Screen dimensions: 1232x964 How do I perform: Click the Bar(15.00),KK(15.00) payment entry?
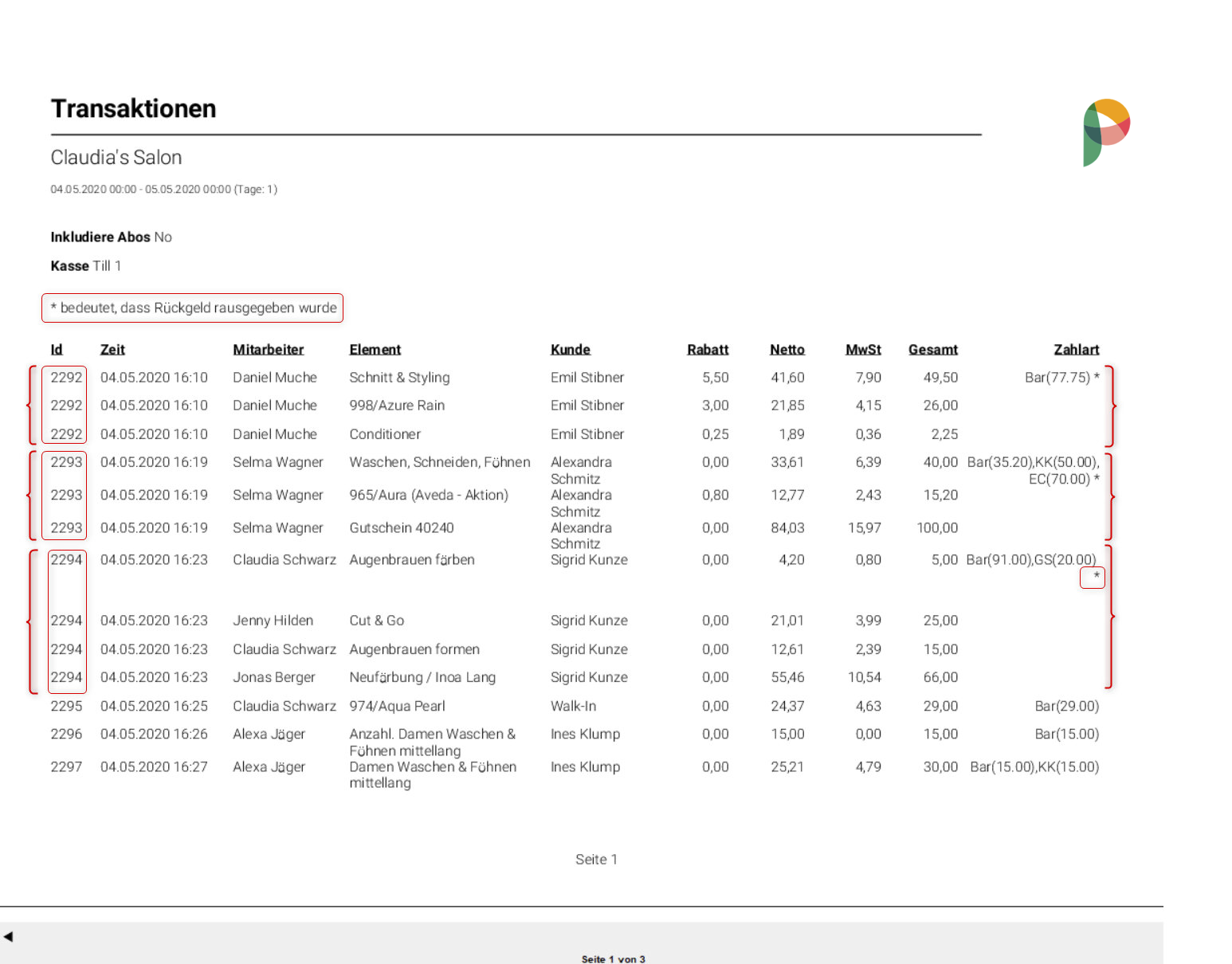click(1034, 767)
